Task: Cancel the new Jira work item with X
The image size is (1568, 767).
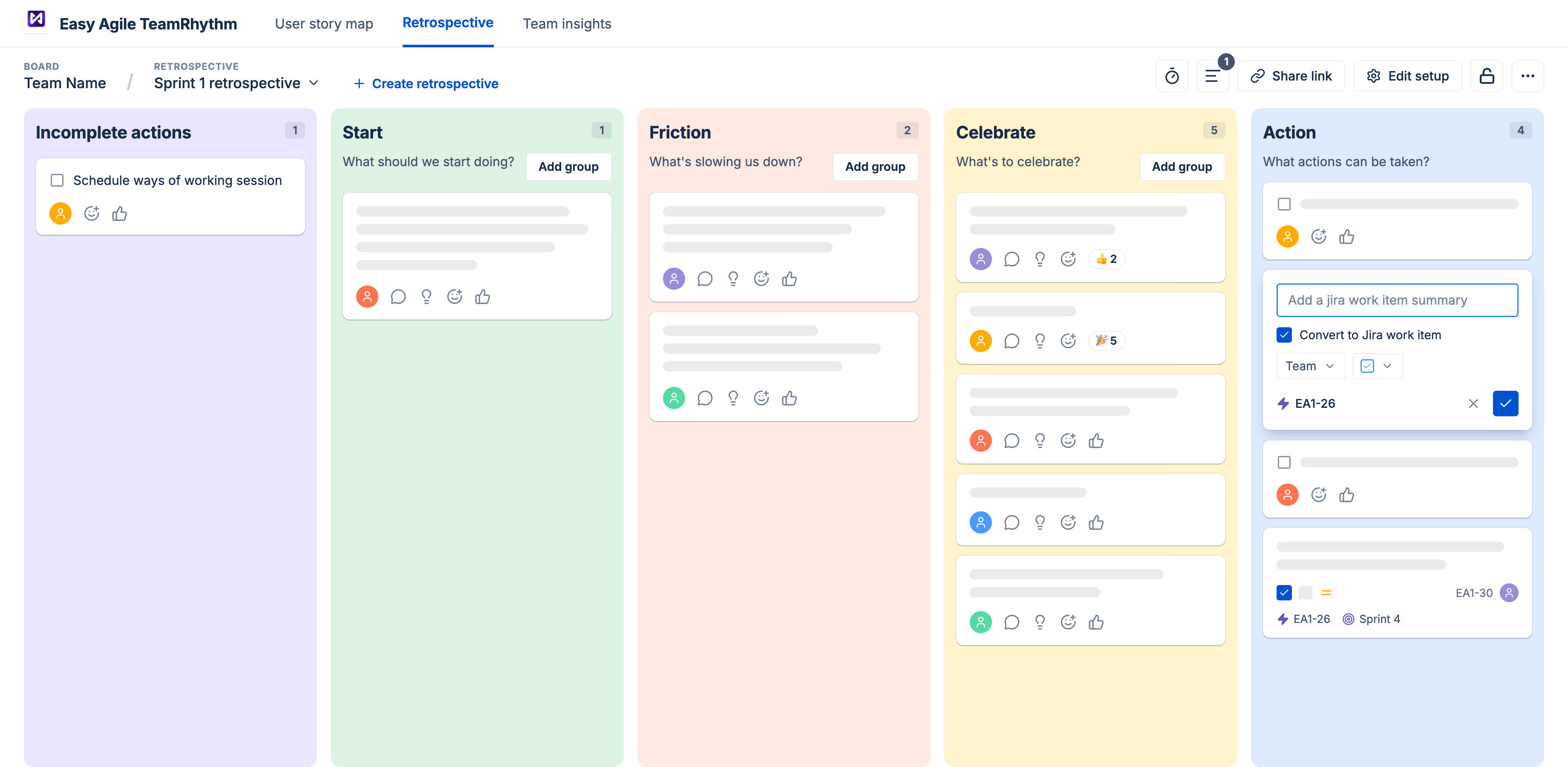Action: [1473, 404]
